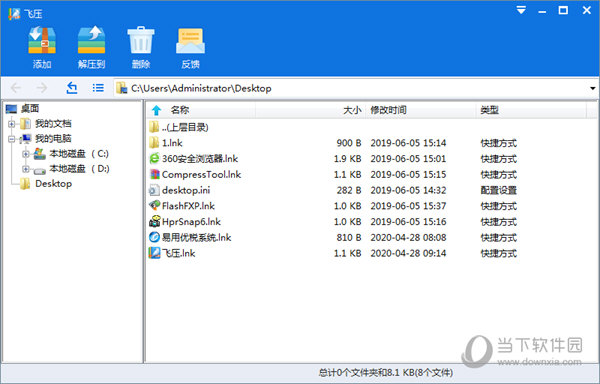Open the title bar dropdown menu triangle
Viewport: 600px width, 384px height.
521,10
